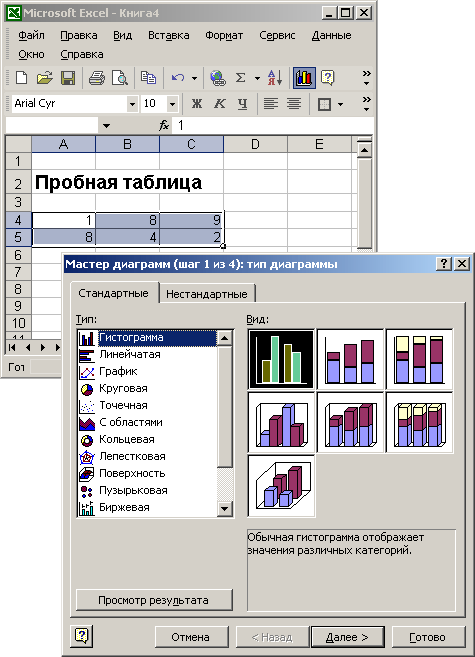This screenshot has height=657, width=475.
Task: Click the Open folder icon
Action: click(44, 78)
